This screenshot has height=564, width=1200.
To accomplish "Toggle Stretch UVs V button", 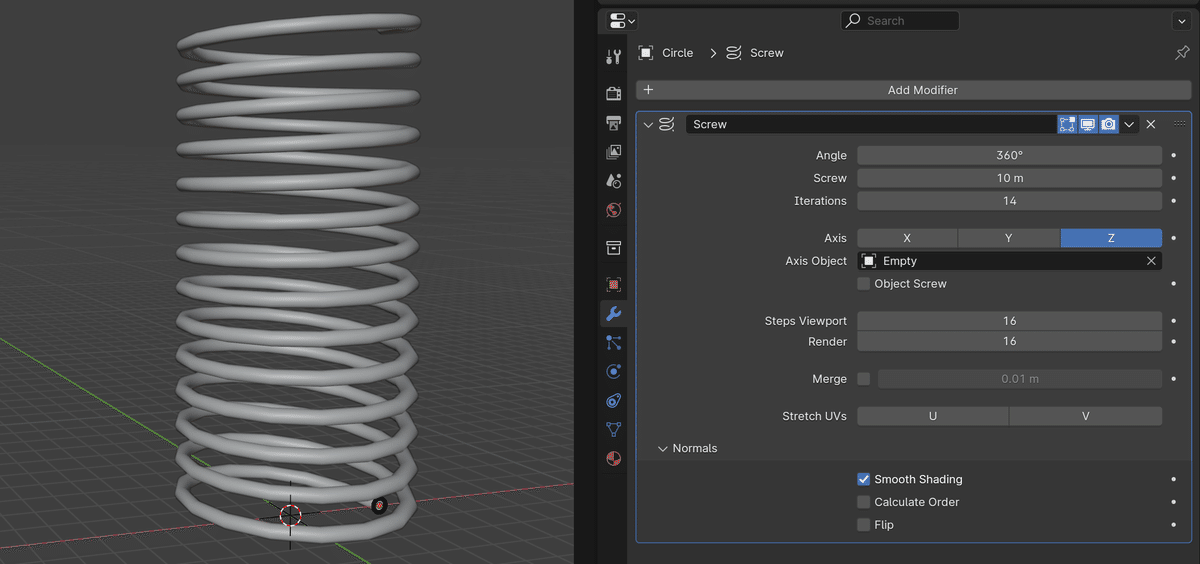I will coord(1086,416).
